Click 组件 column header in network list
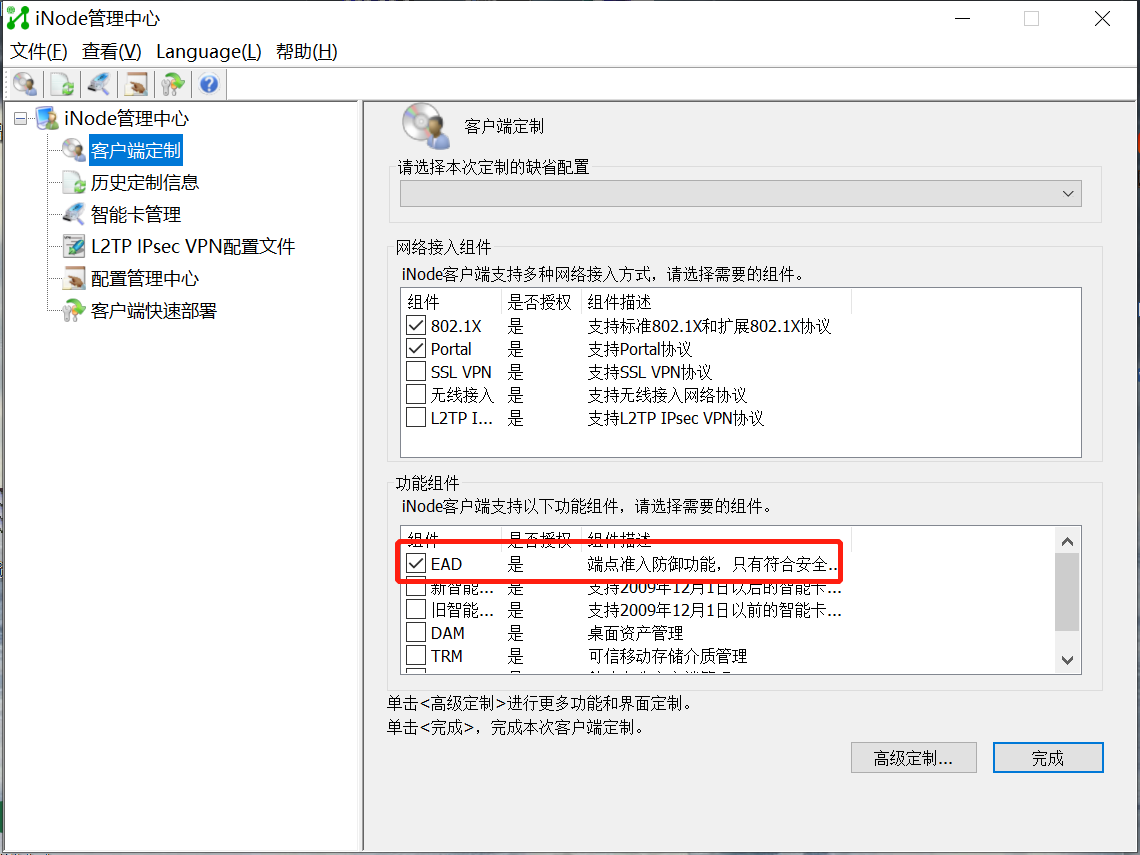This screenshot has height=855, width=1140. (451, 302)
